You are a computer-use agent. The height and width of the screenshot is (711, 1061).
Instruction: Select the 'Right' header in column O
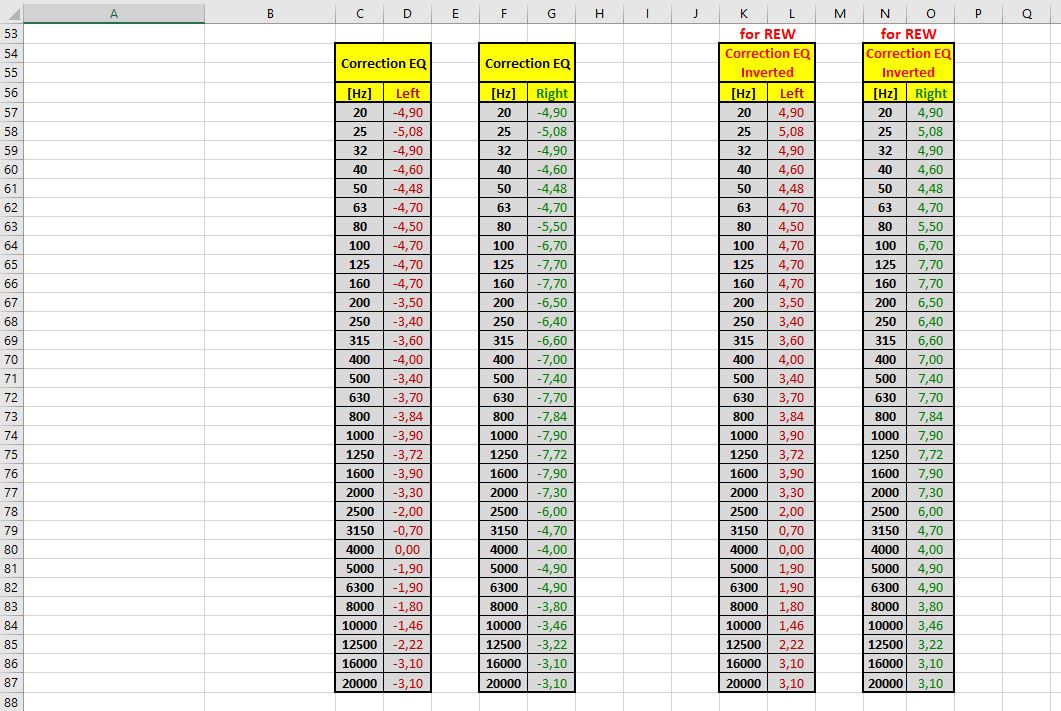click(x=930, y=93)
